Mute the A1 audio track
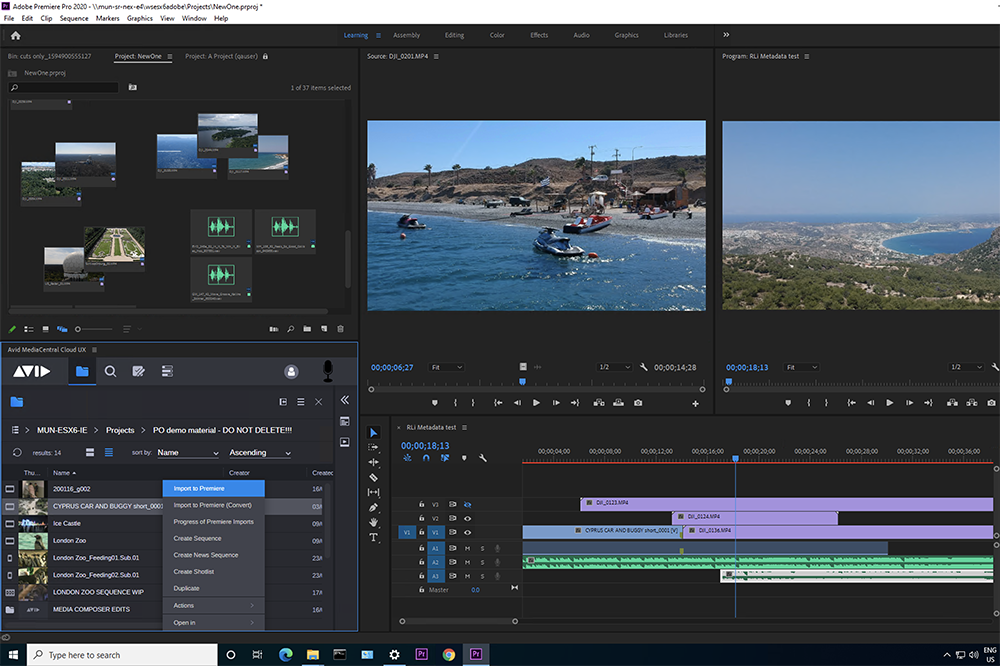This screenshot has height=666, width=1000. pos(466,547)
